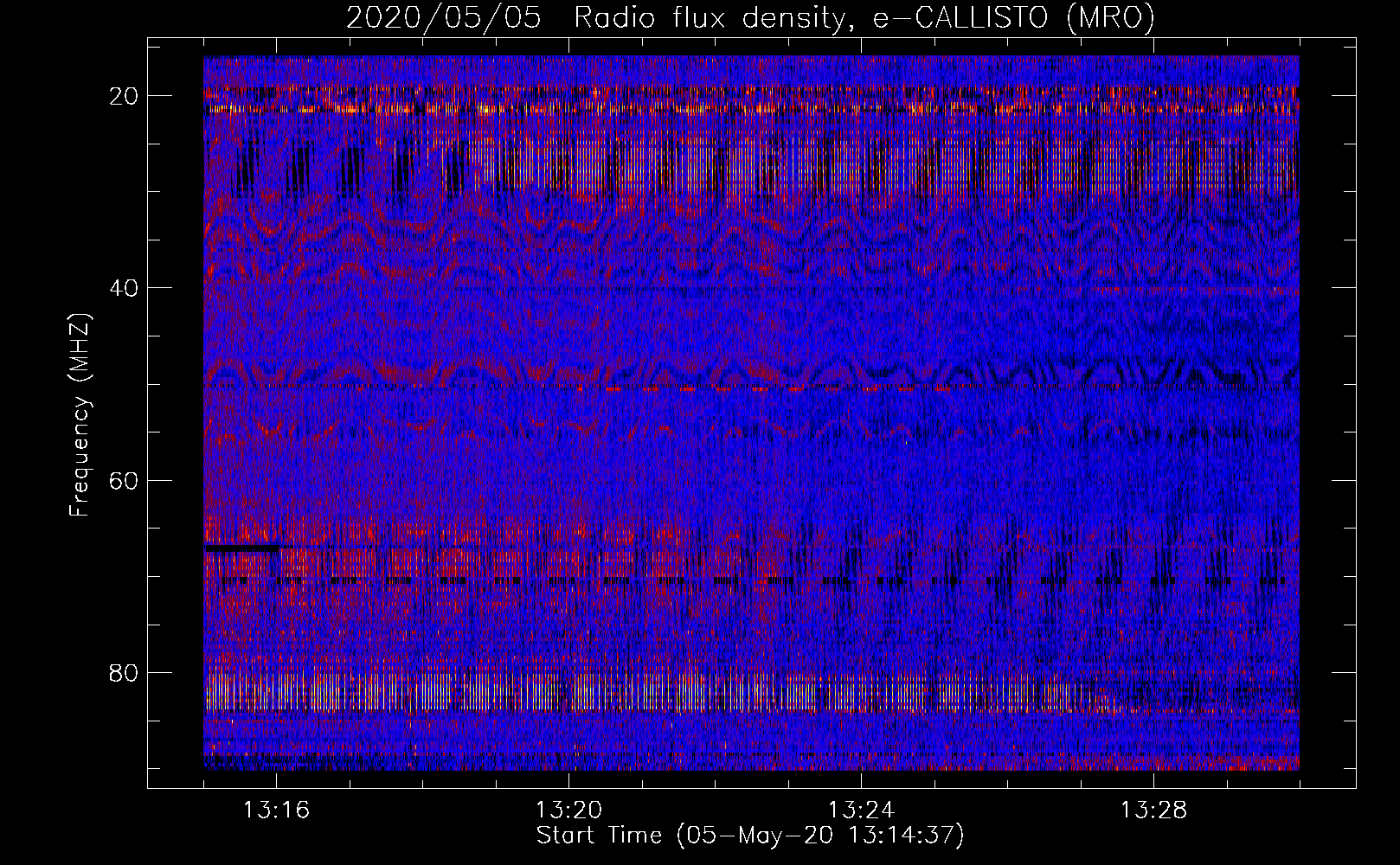Click the 40 MHz frequency tick label

pos(125,288)
